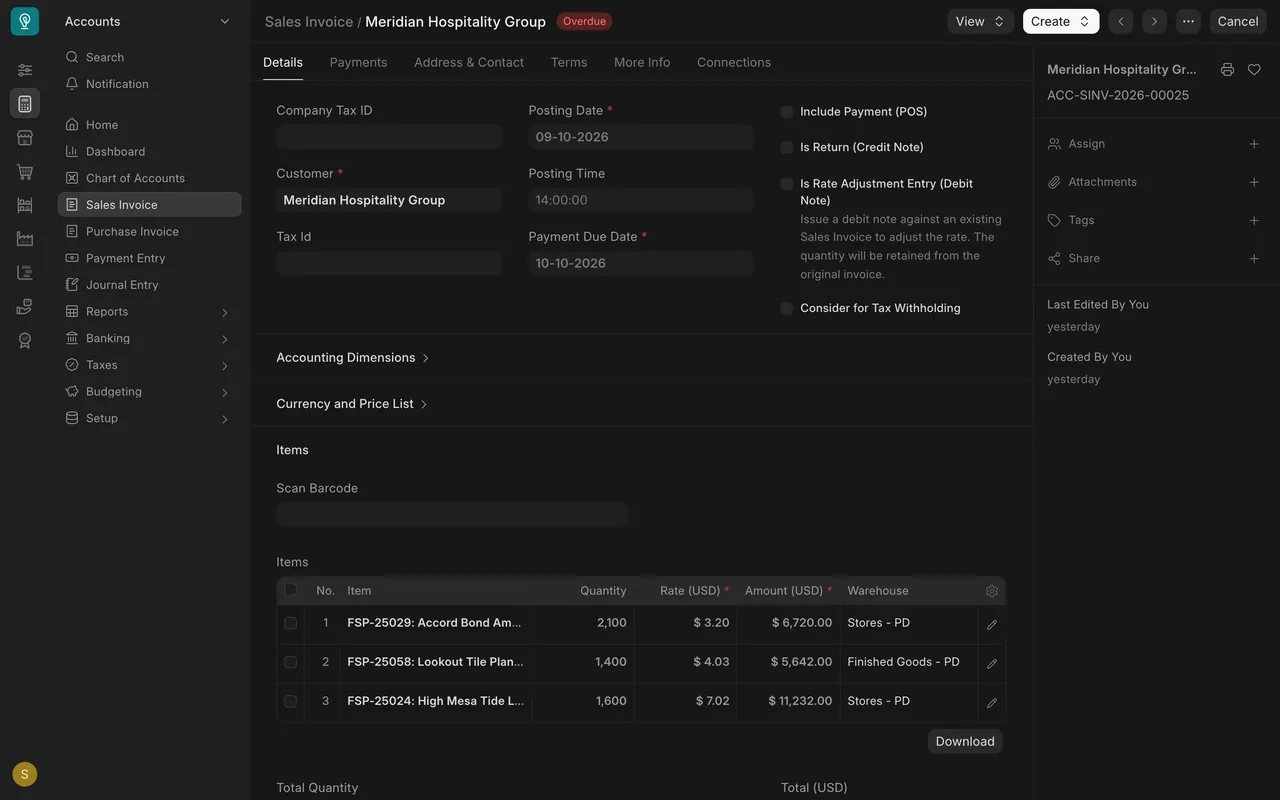The height and width of the screenshot is (800, 1280).
Task: Open the View dropdown in the header
Action: coord(980,21)
